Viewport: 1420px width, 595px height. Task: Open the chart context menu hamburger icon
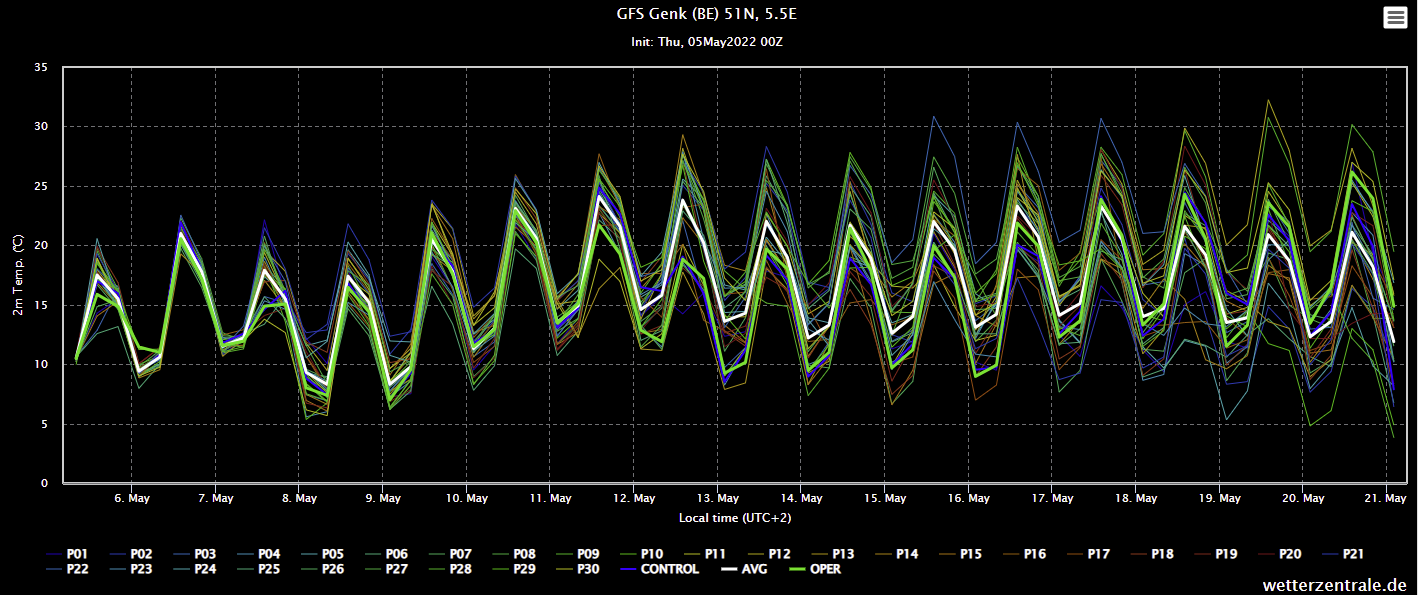pos(1394,18)
